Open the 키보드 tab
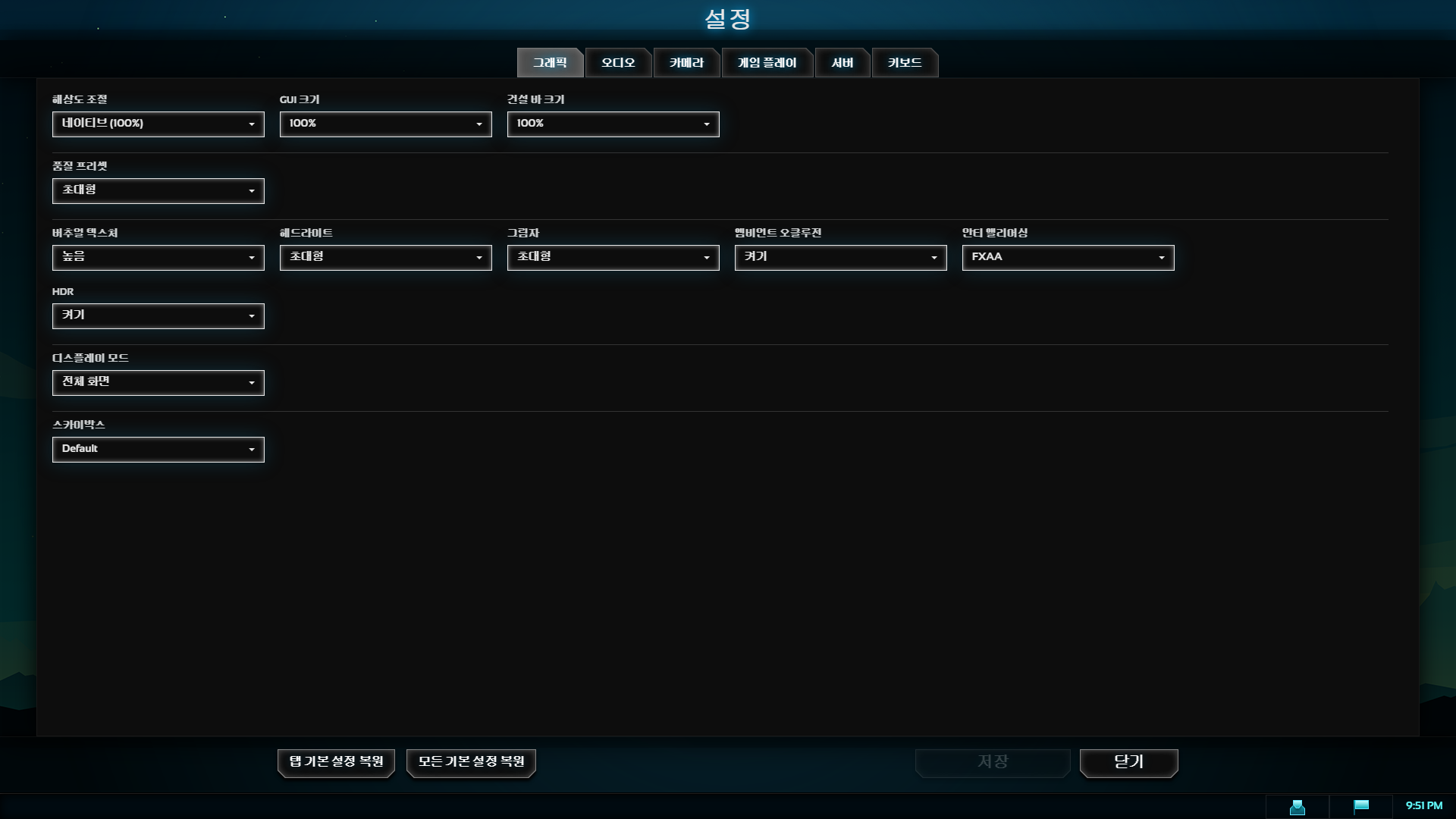 (905, 63)
